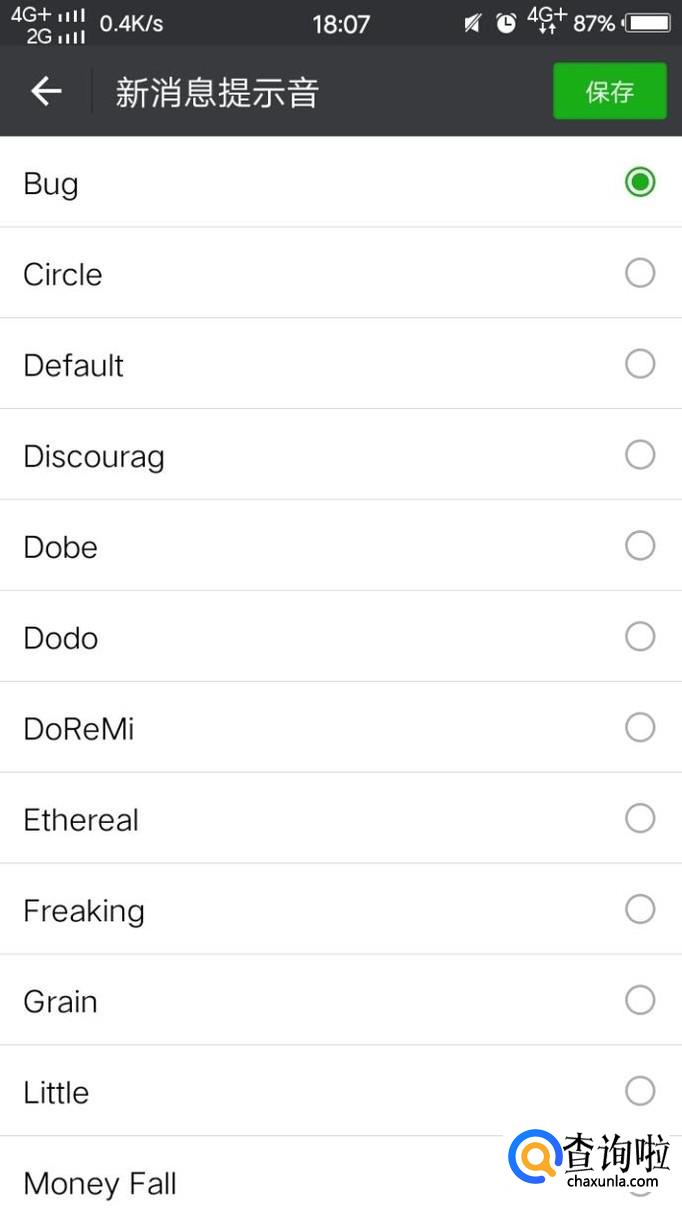The width and height of the screenshot is (682, 1212).
Task: Tap the alarm clock status icon
Action: click(507, 23)
